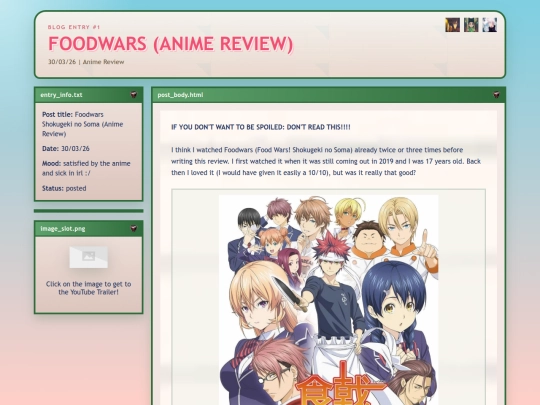Click the image_slot.png panel title
This screenshot has height=405, width=540.
coord(63,228)
